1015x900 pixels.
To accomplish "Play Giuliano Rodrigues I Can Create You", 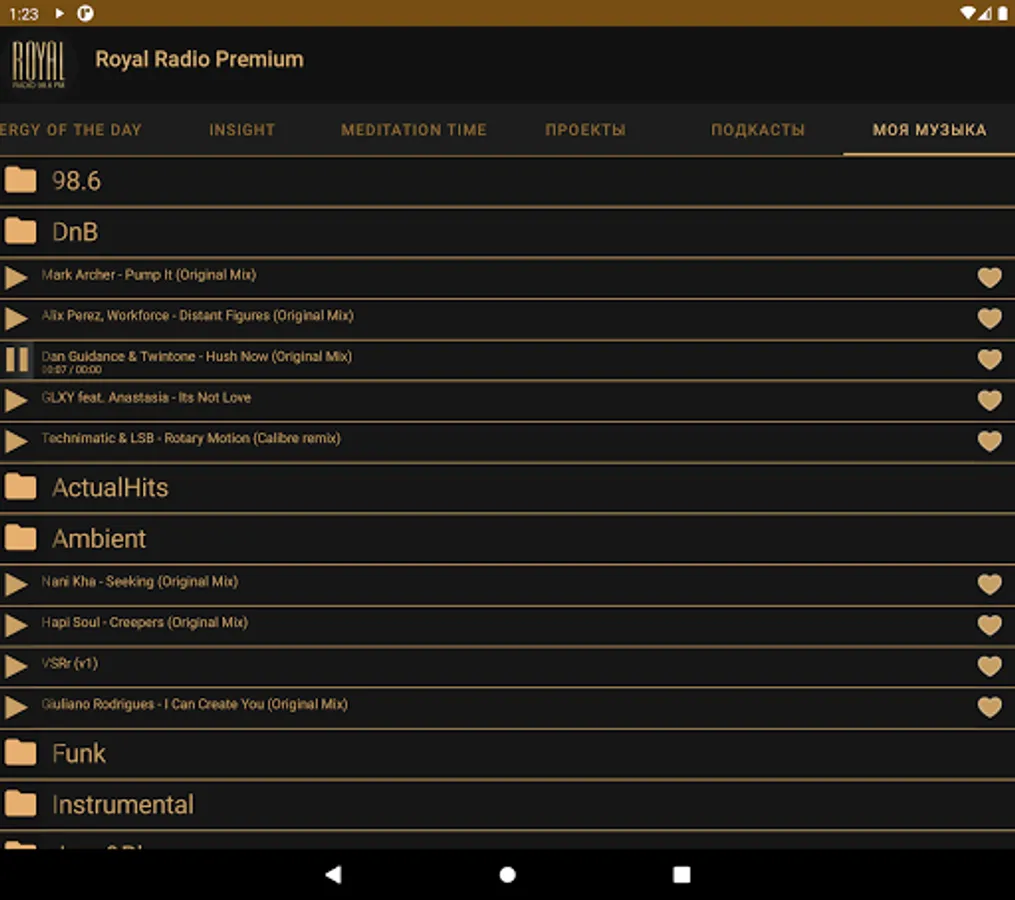I will coord(16,706).
